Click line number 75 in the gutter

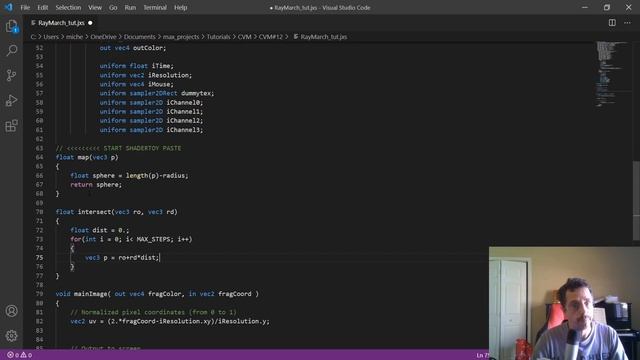point(39,258)
